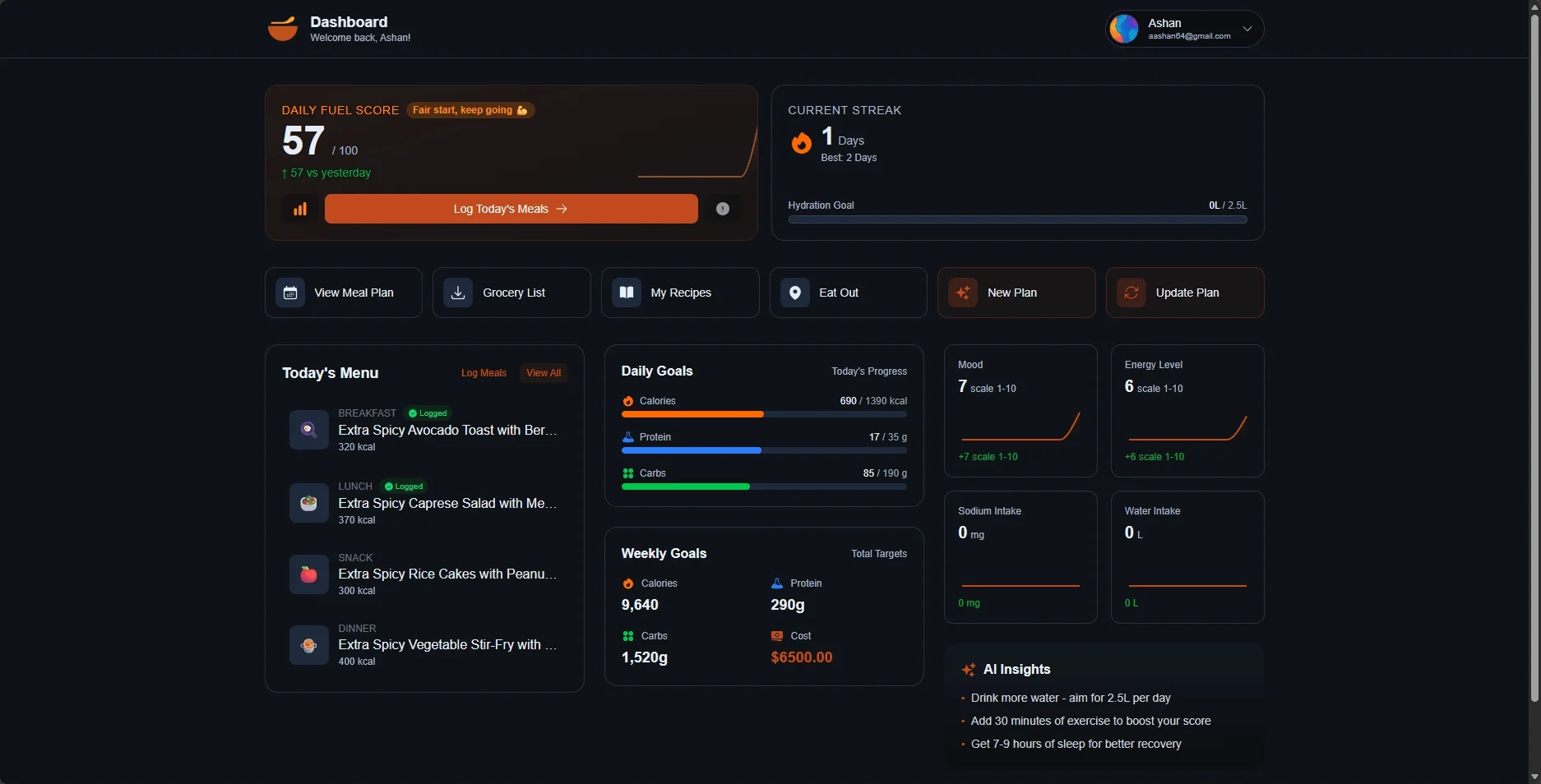Select the View Meal Plan calendar icon

[x=289, y=293]
